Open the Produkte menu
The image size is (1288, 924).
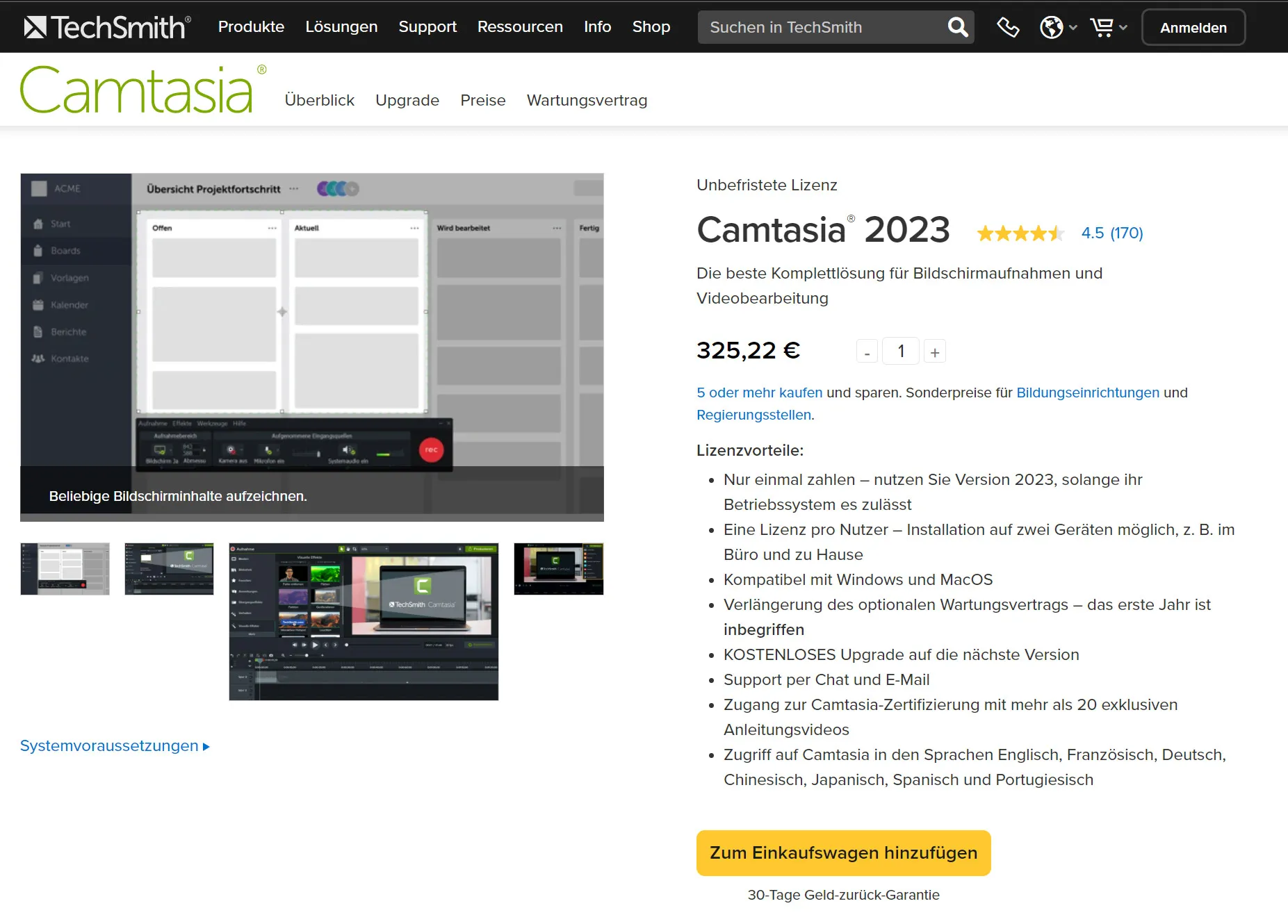click(251, 26)
